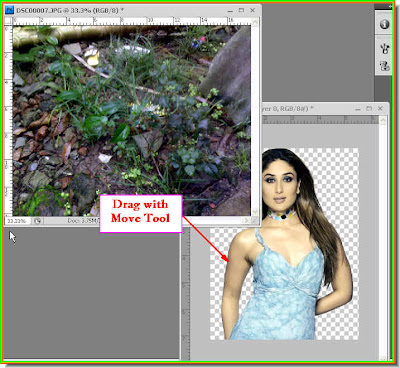Open the Clone Source panel icon
The height and width of the screenshot is (368, 400).
(x=385, y=65)
